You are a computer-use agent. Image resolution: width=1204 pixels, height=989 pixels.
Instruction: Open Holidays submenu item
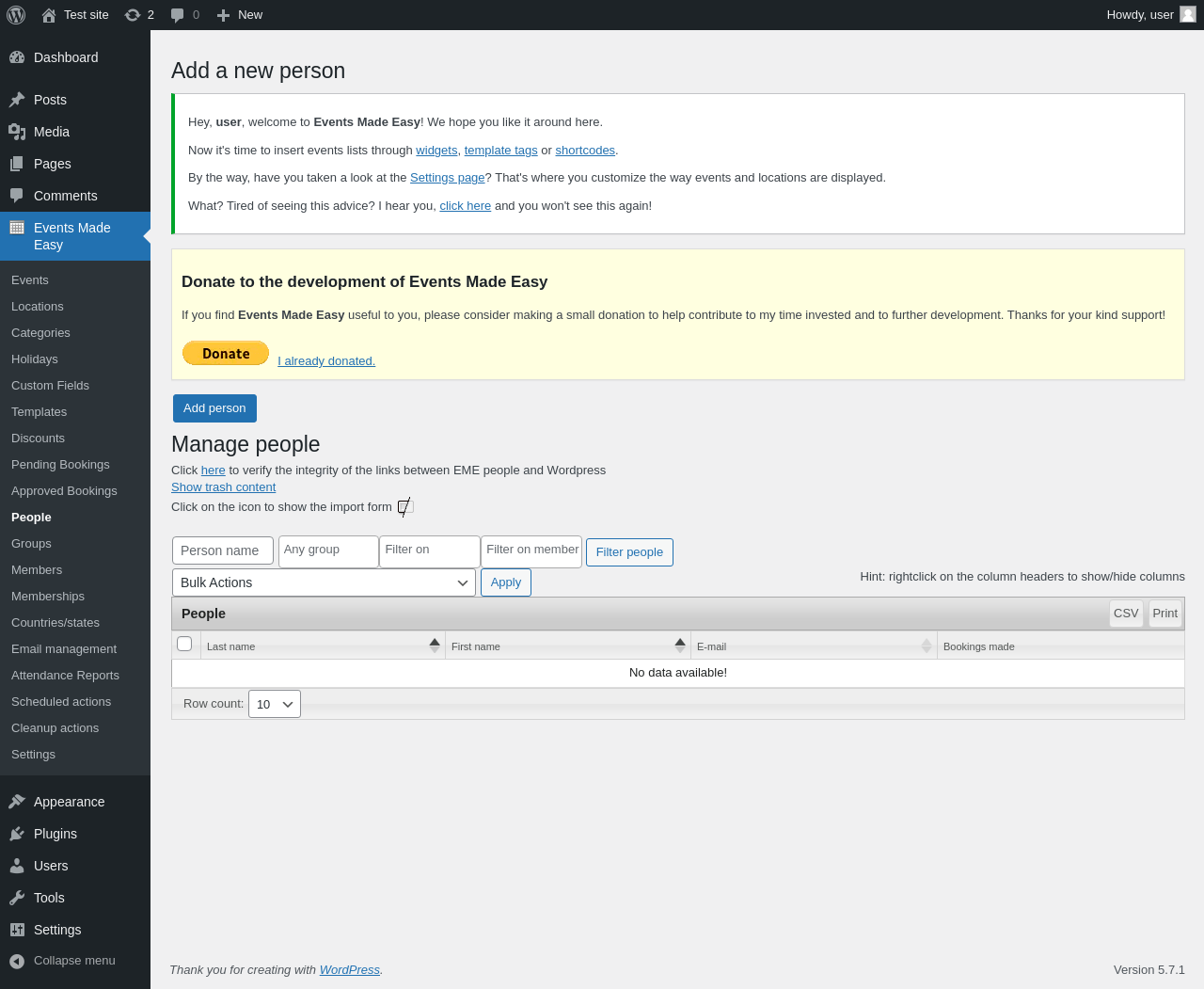[x=35, y=359]
